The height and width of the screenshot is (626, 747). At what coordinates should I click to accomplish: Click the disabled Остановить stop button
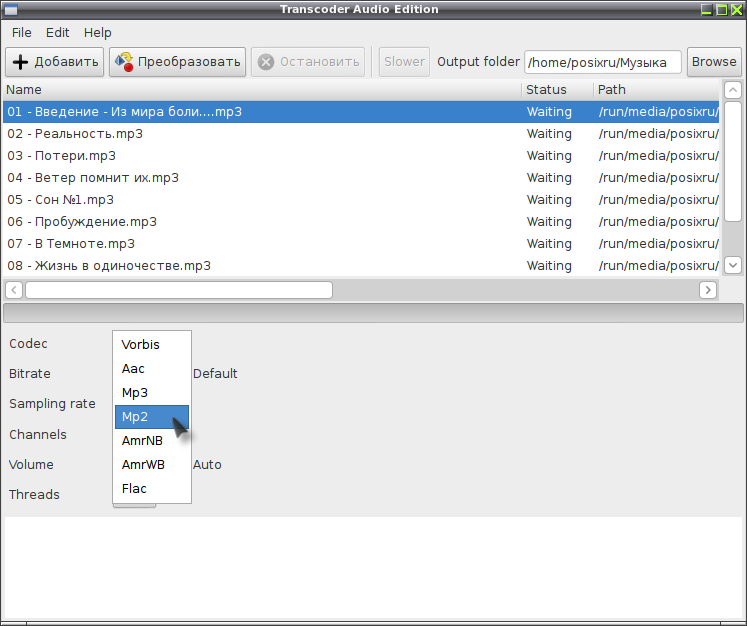point(308,62)
